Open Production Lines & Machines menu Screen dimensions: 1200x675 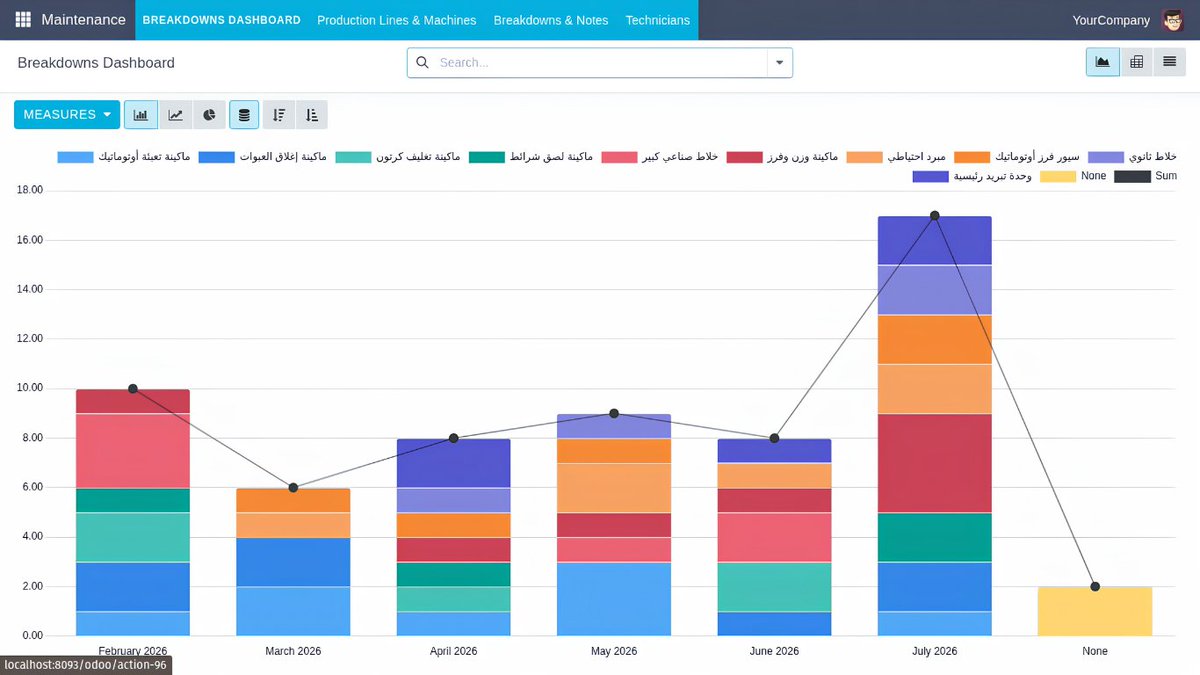[x=397, y=20]
